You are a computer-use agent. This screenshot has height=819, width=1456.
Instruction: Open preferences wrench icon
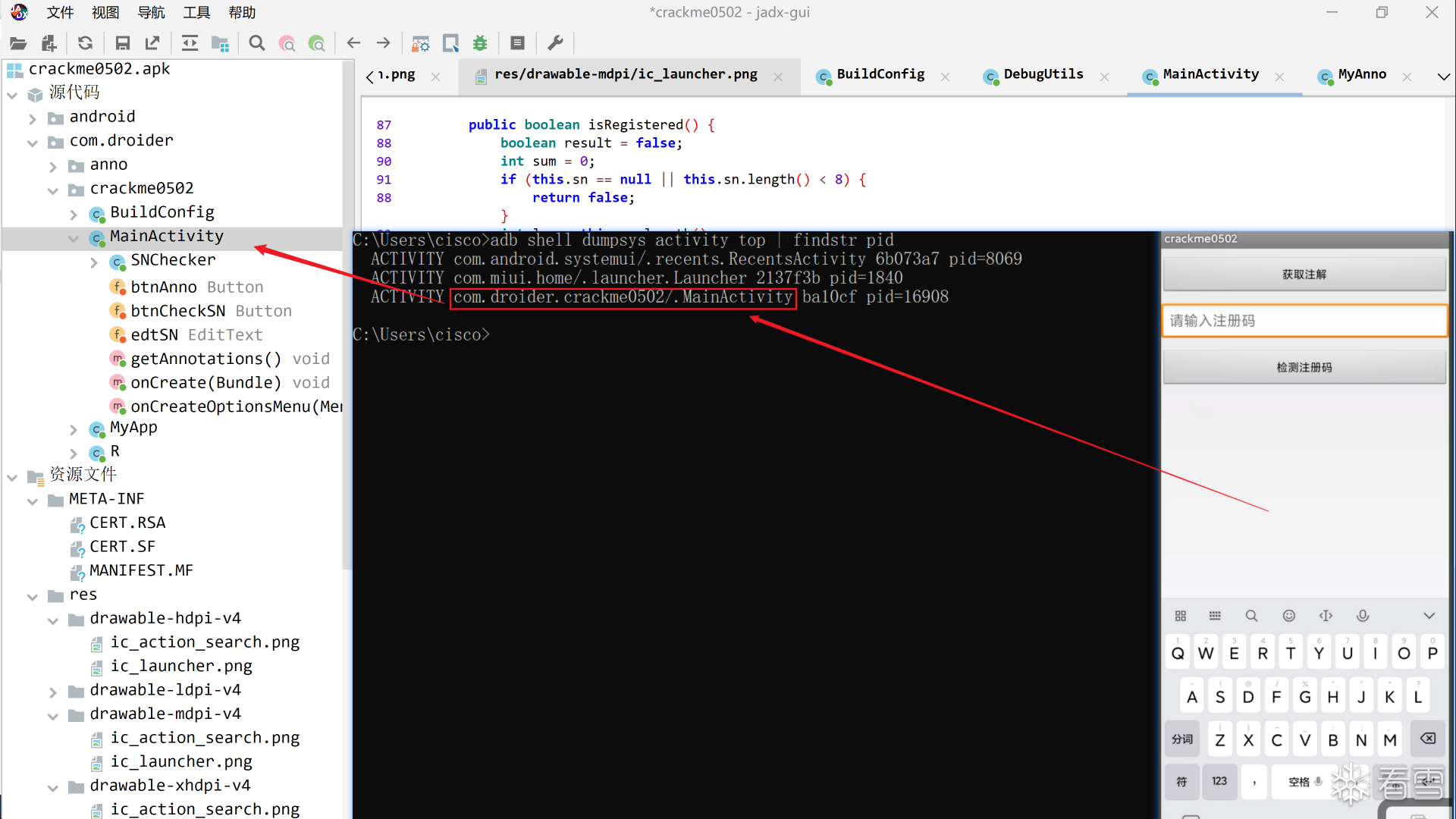[555, 43]
